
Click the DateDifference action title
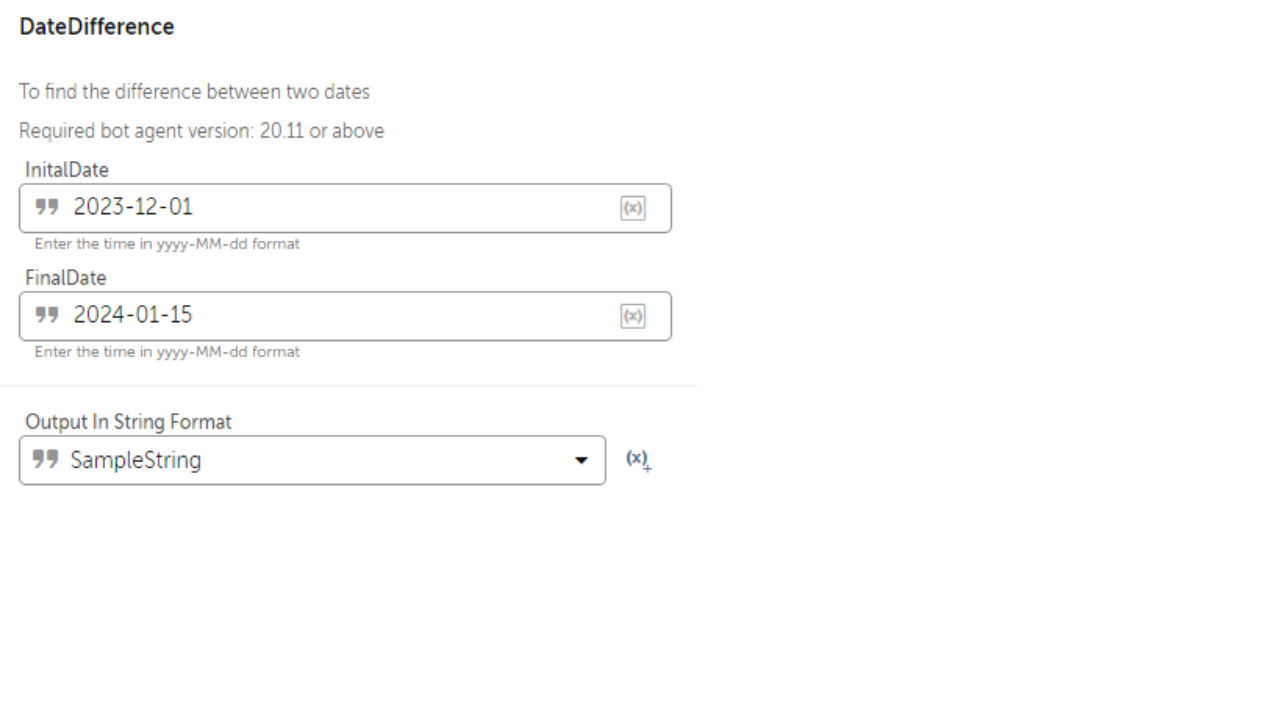point(97,27)
